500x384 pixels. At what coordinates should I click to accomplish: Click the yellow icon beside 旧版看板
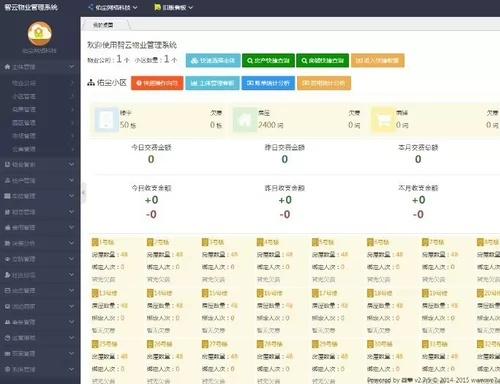157,7
